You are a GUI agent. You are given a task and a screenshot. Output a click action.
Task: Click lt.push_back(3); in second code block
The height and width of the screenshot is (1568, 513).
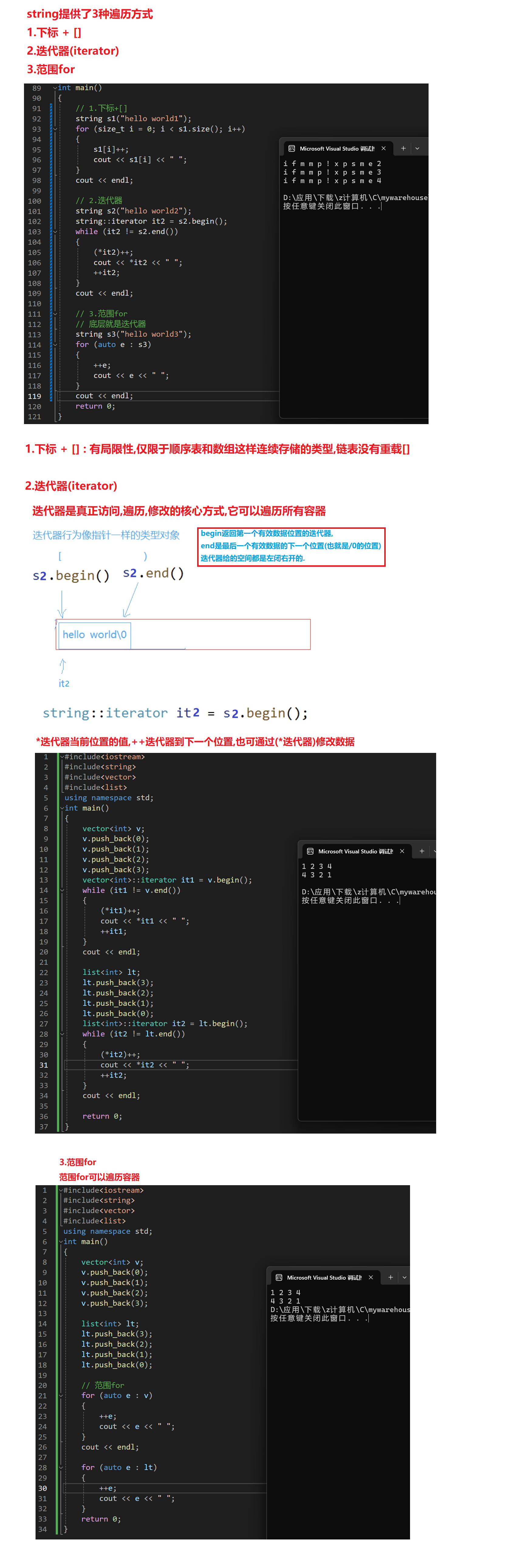[x=118, y=982]
